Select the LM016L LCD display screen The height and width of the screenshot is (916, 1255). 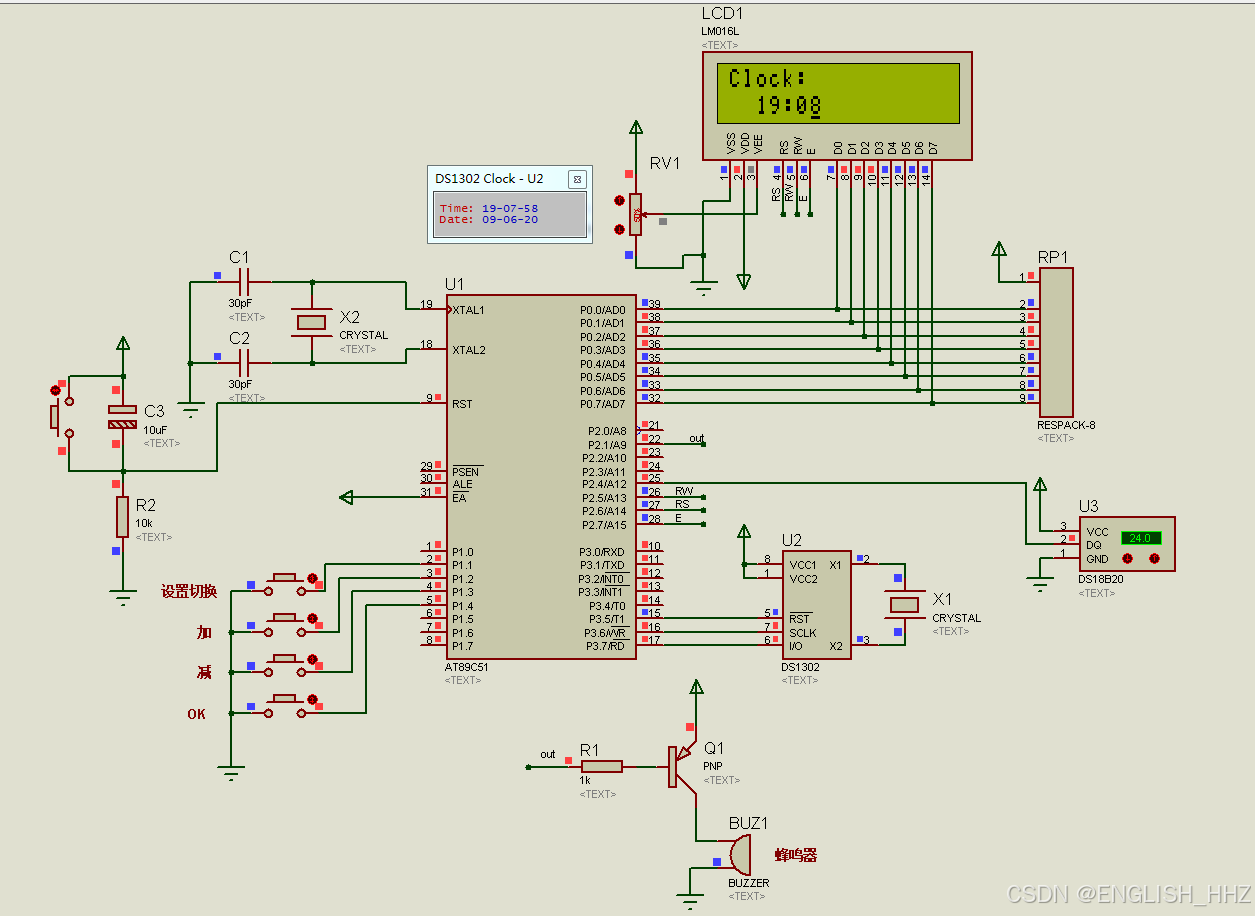click(838, 93)
